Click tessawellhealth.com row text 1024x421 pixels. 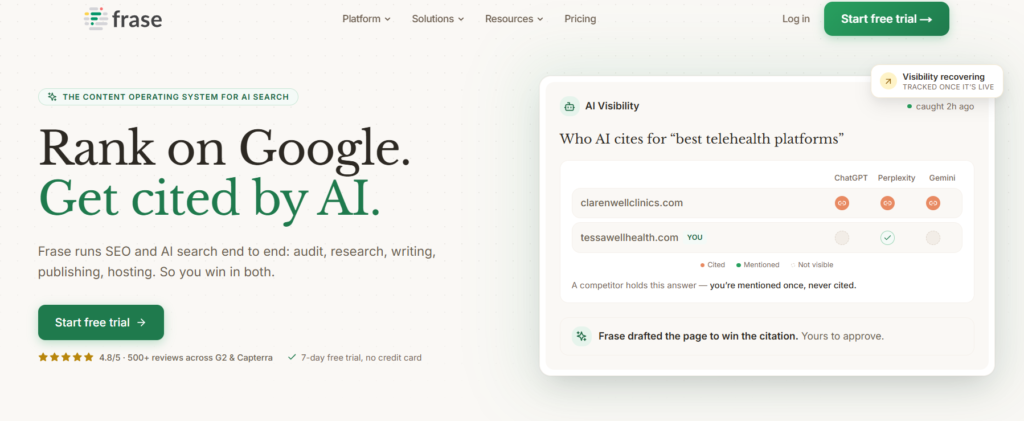(630, 238)
